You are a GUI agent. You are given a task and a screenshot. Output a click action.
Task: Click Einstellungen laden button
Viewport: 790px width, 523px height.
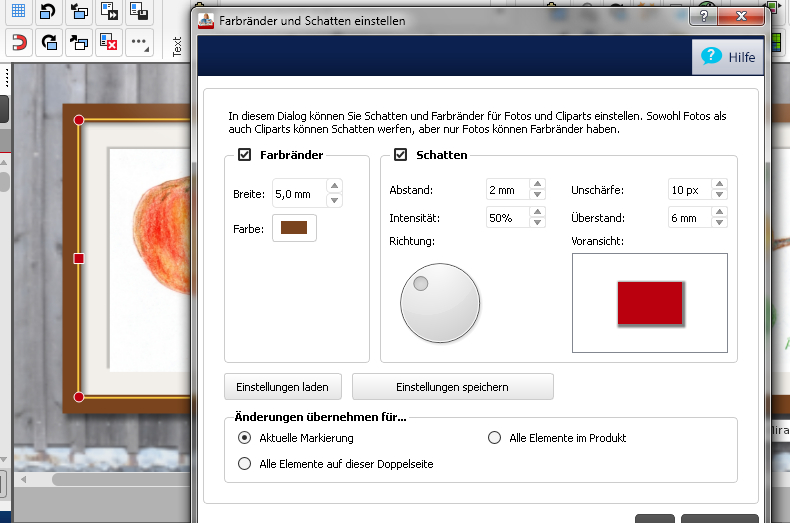283,387
